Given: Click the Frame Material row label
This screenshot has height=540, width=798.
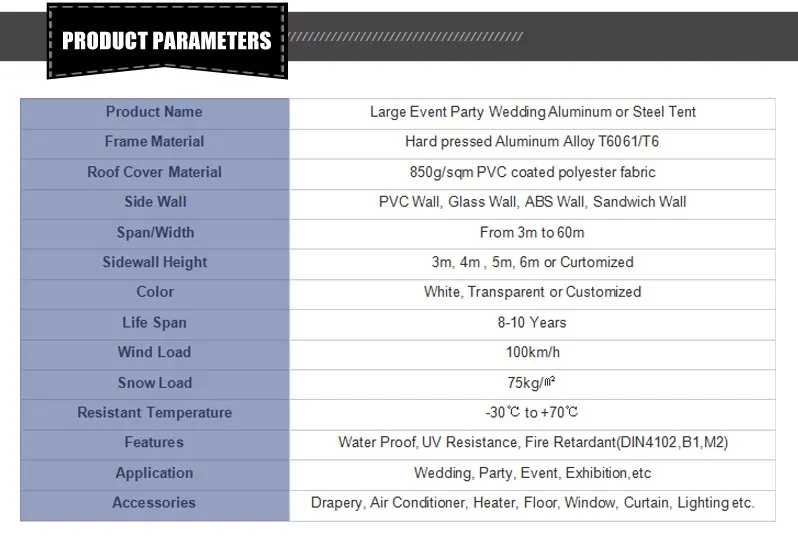Looking at the screenshot, I should coord(154,142).
